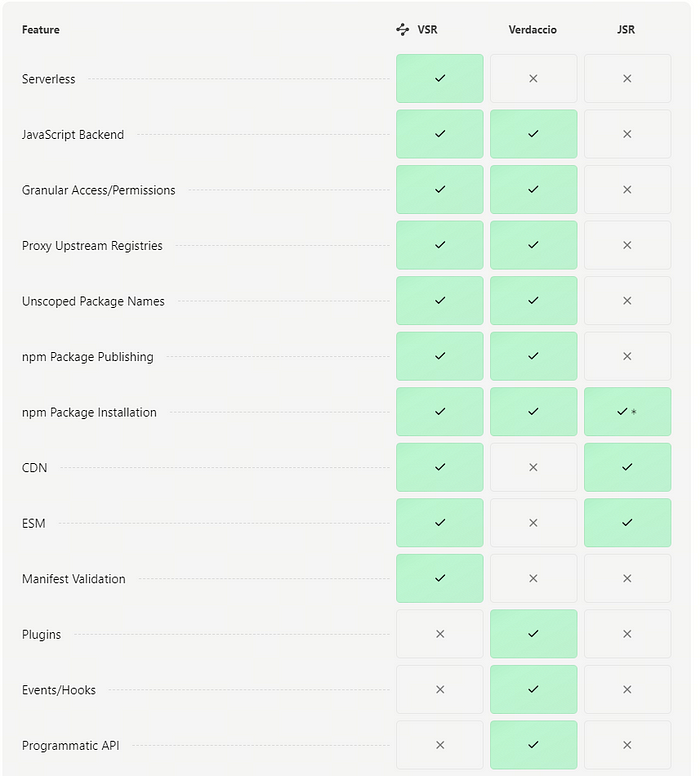Click the JSR cross for JavaScript Backend
Image resolution: width=700 pixels, height=776 pixels.
click(627, 134)
